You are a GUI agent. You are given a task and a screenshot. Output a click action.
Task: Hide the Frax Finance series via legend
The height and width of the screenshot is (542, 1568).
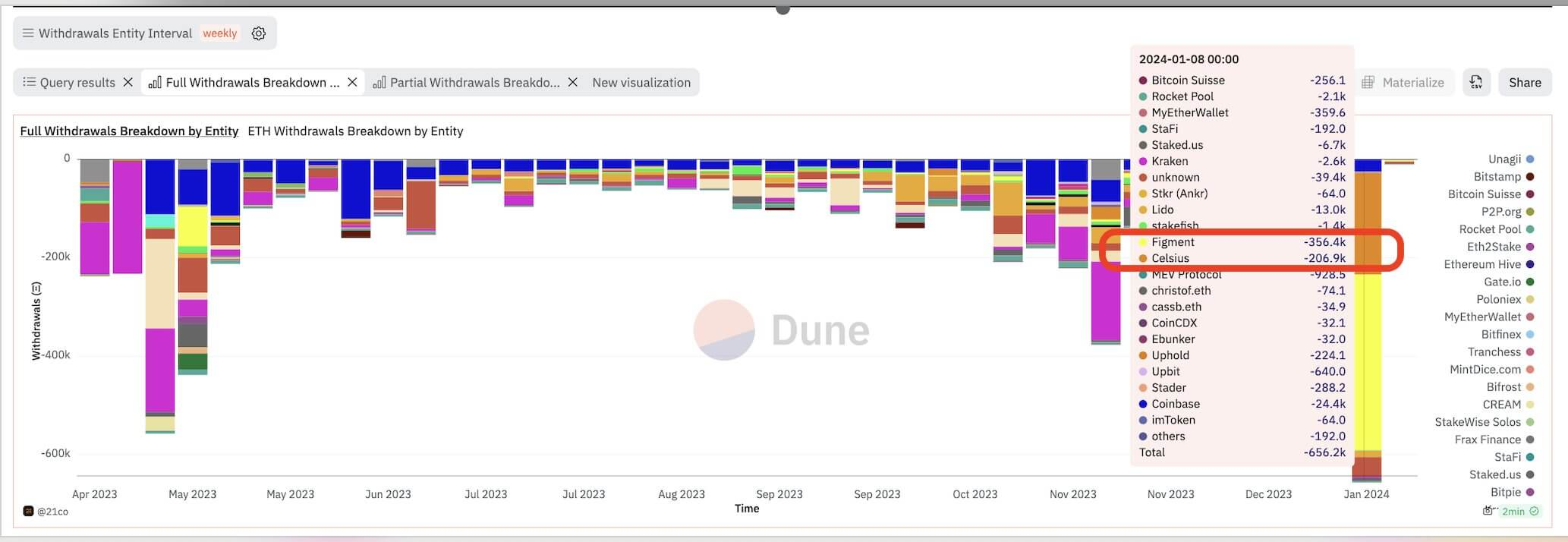point(1487,440)
